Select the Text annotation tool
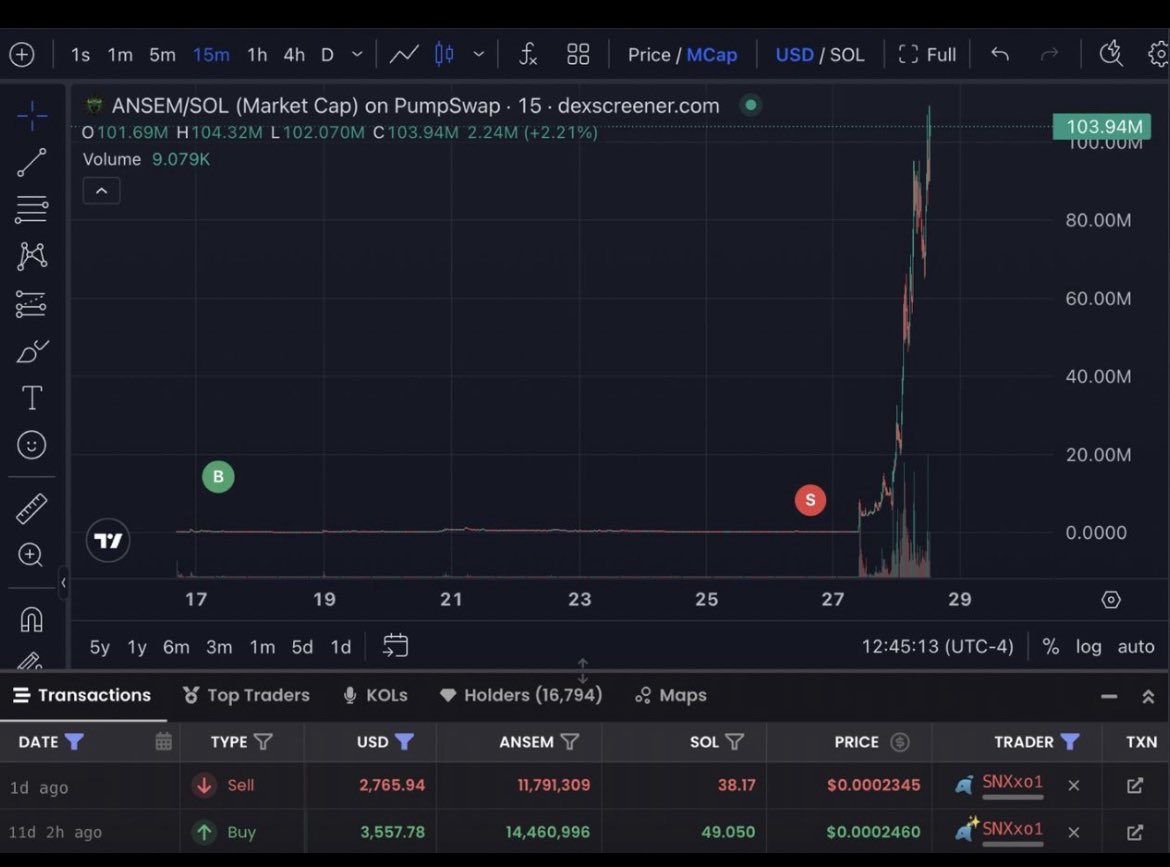Screen dimensions: 1170x867 coord(31,398)
